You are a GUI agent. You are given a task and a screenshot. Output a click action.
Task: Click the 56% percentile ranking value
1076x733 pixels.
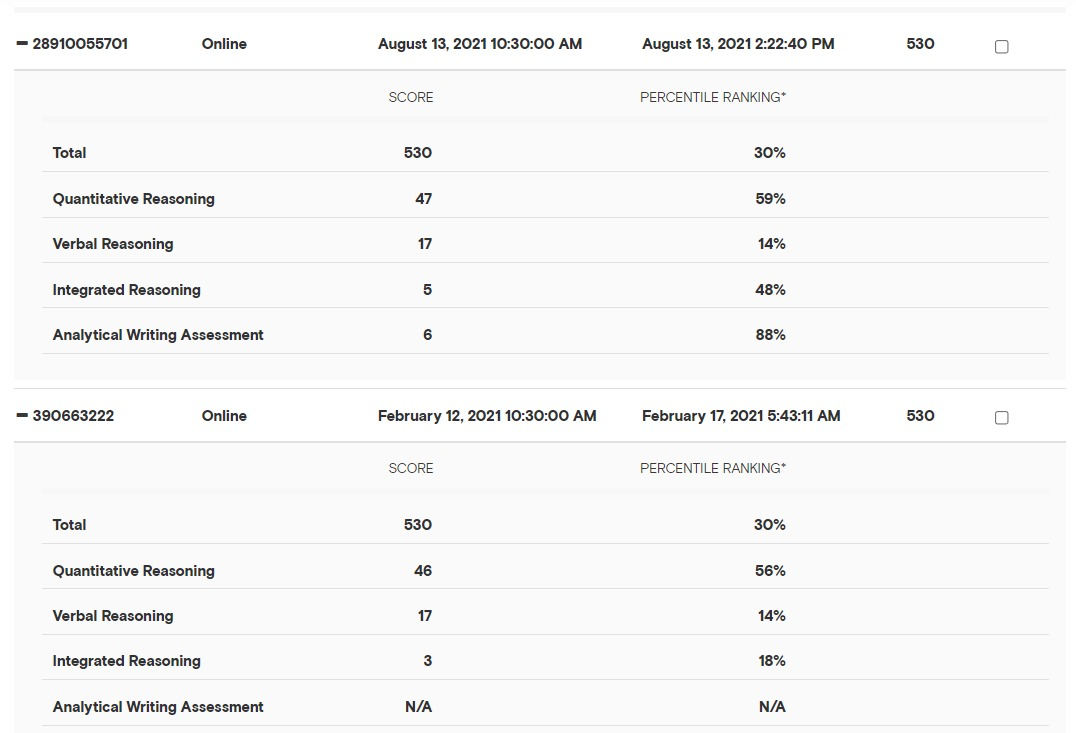click(x=770, y=571)
